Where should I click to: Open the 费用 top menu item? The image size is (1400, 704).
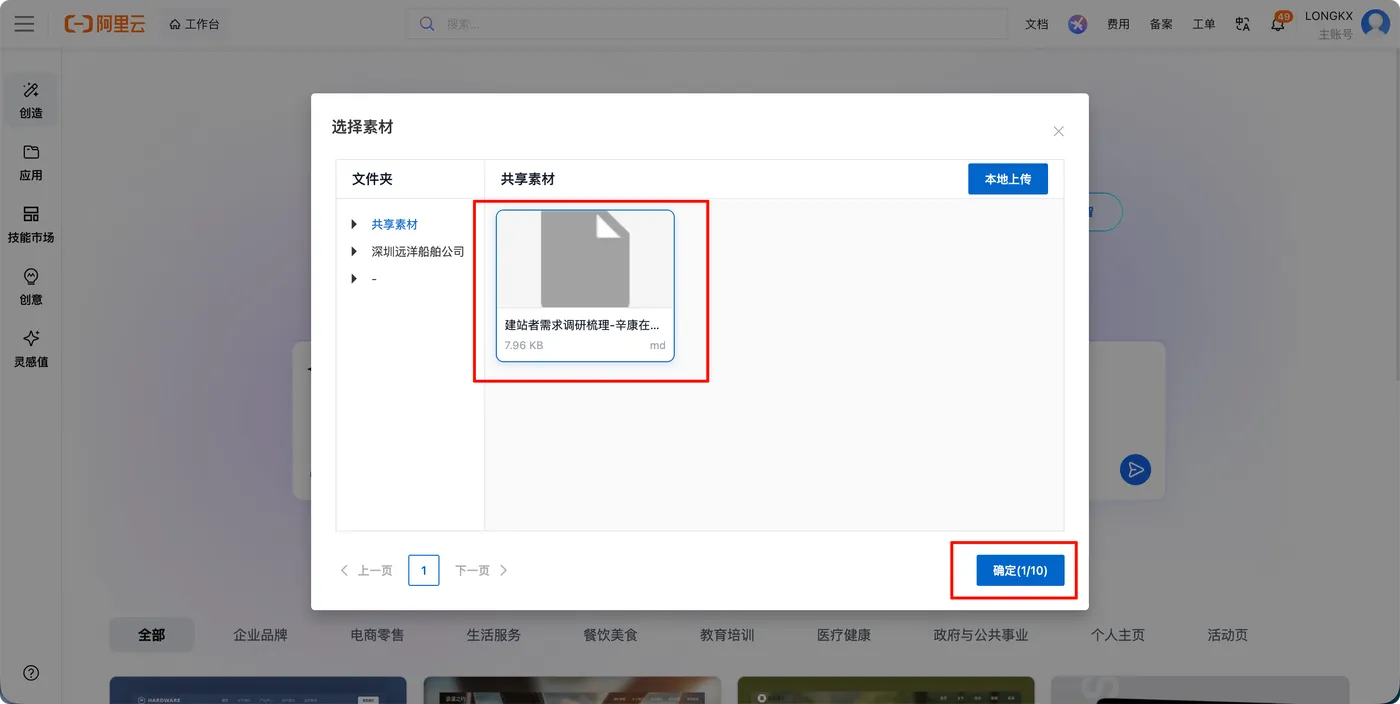[x=1118, y=24]
